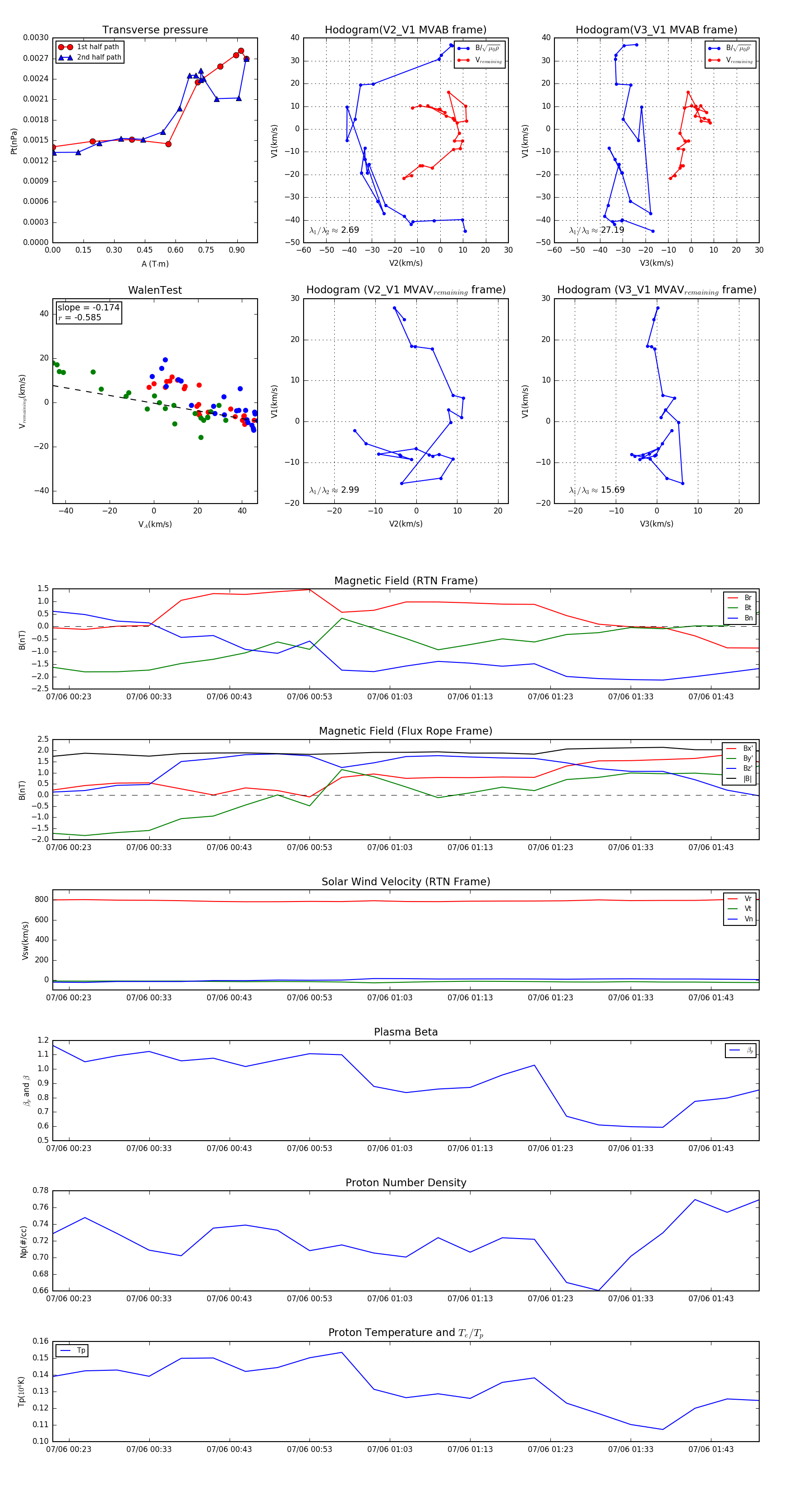Click the 'r = -0.585' annotation
The image size is (812, 1489).
coord(79,317)
